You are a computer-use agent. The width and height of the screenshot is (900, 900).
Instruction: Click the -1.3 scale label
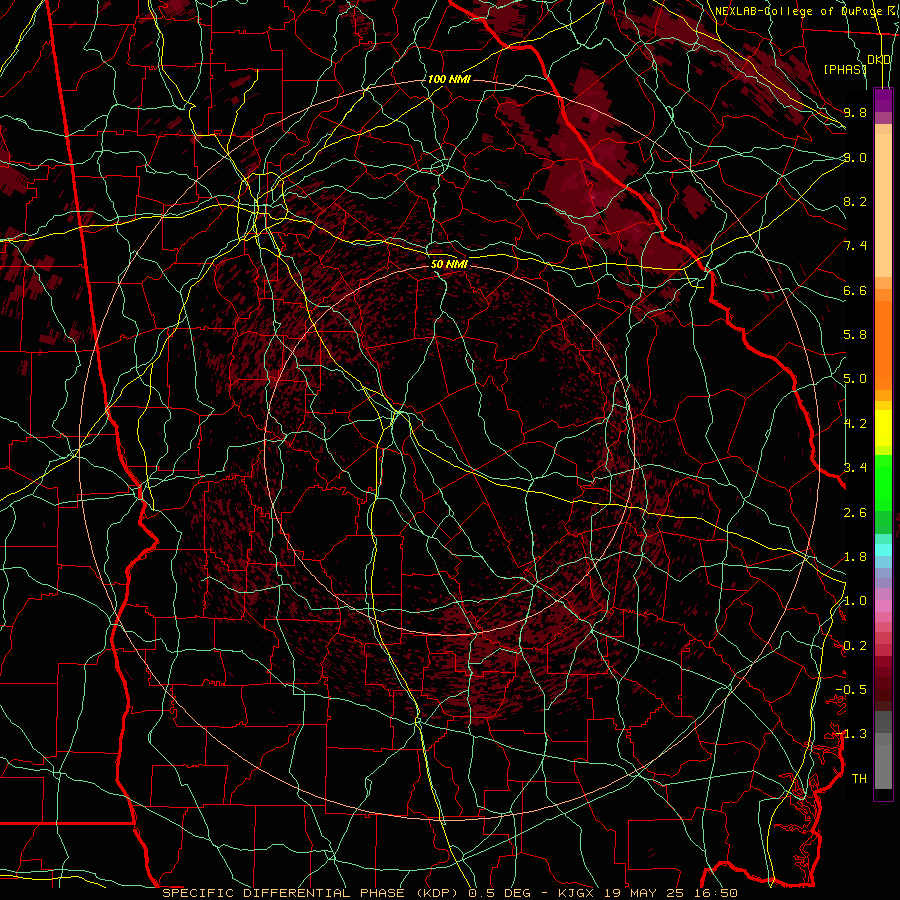coord(851,734)
